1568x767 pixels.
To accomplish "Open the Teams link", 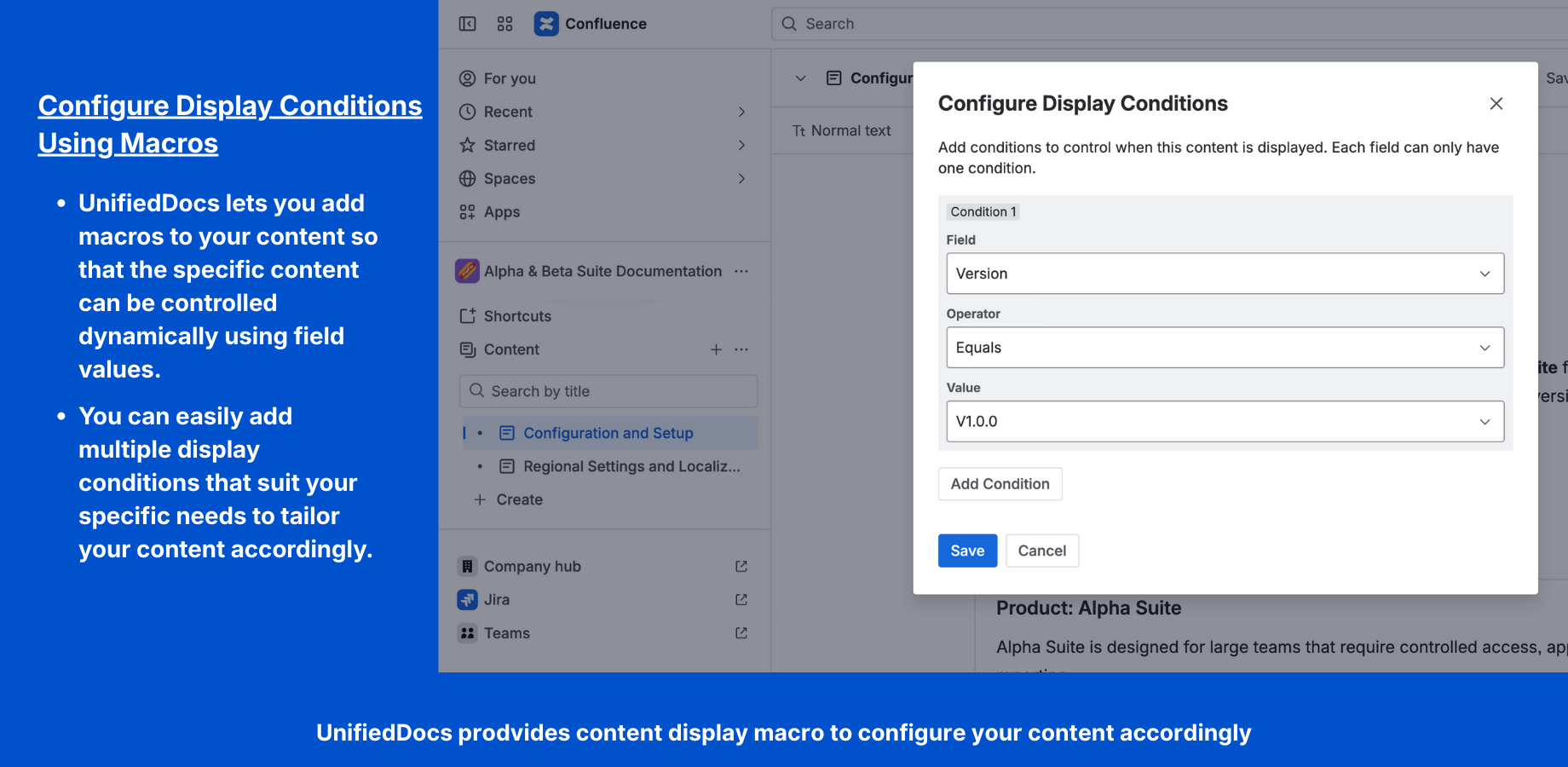I will pos(507,633).
